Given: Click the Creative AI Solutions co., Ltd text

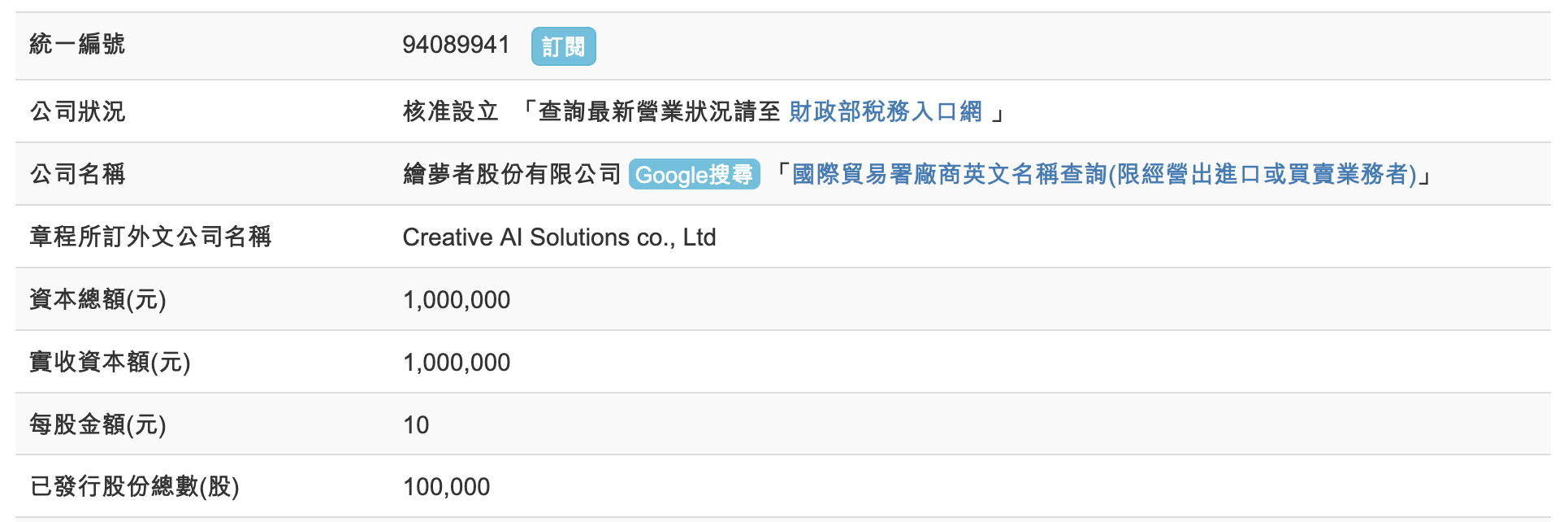Looking at the screenshot, I should 559,237.
